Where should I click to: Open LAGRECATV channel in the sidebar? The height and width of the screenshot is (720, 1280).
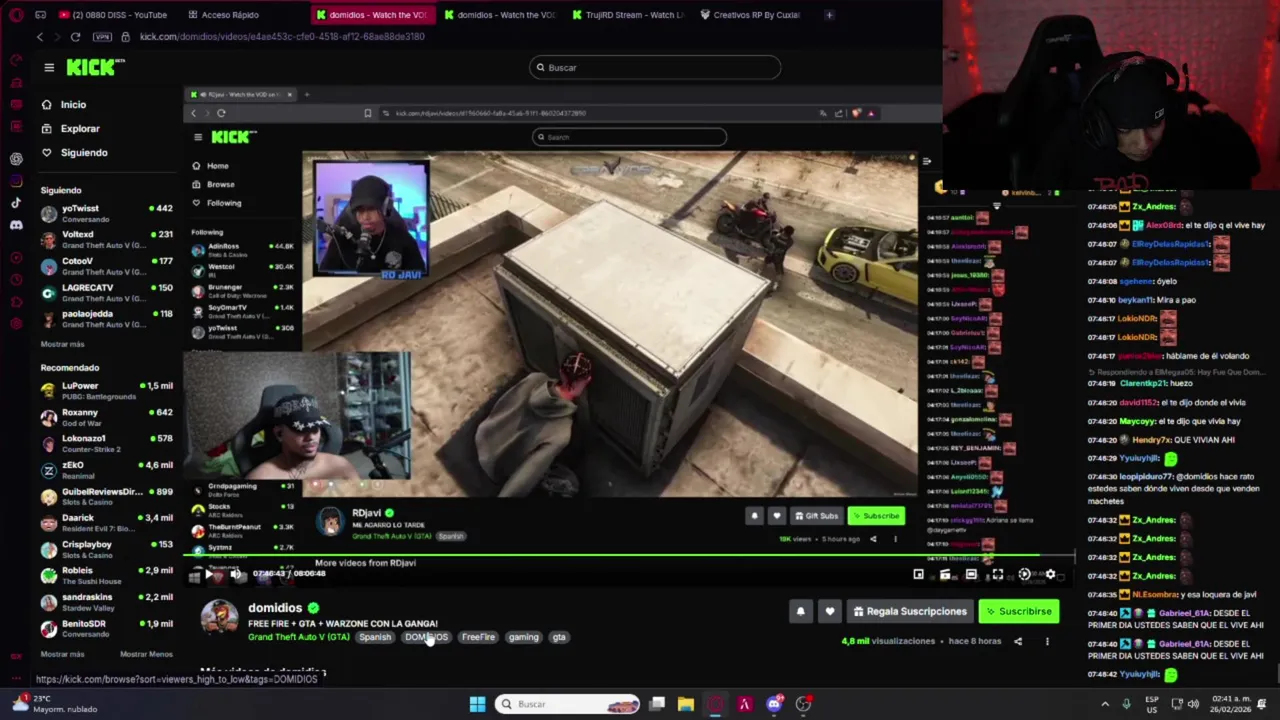coord(106,292)
